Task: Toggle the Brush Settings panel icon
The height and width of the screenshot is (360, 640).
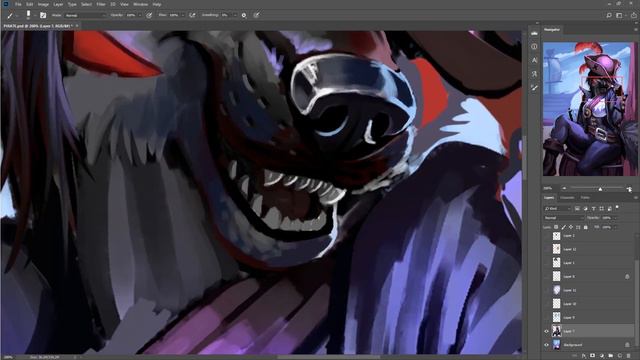Action: (43, 15)
